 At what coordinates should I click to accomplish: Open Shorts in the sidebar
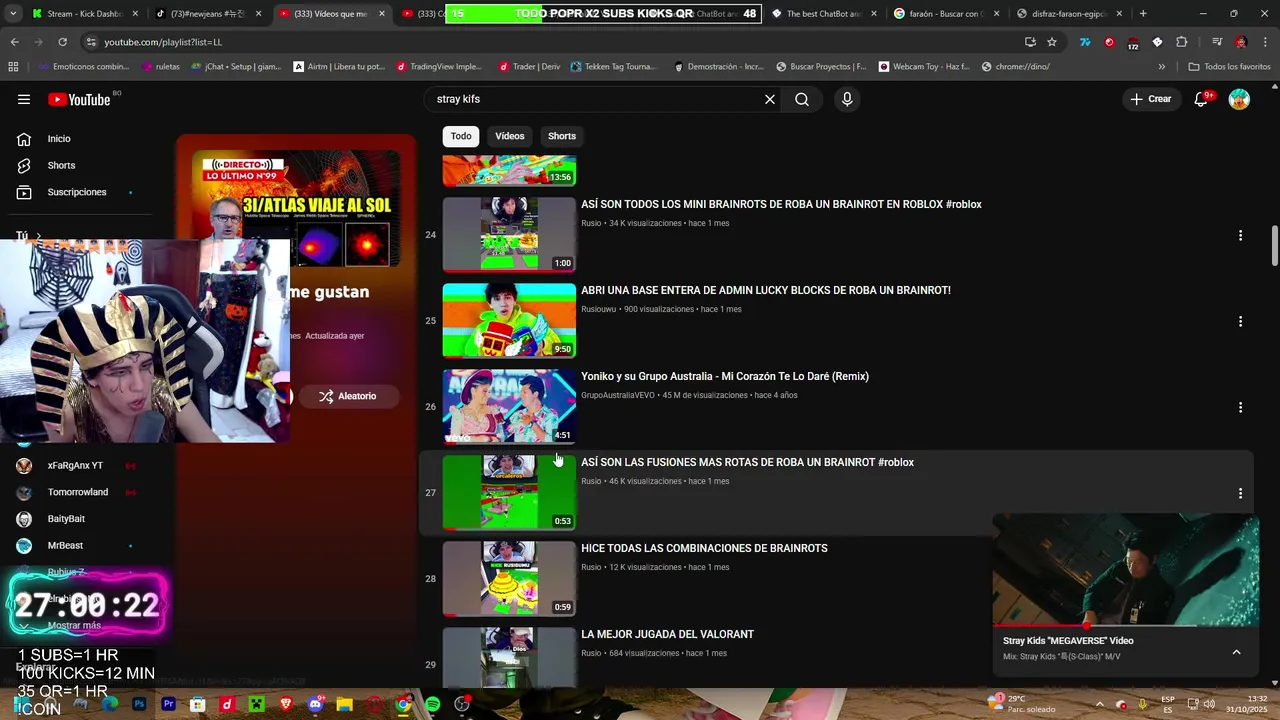[x=61, y=165]
